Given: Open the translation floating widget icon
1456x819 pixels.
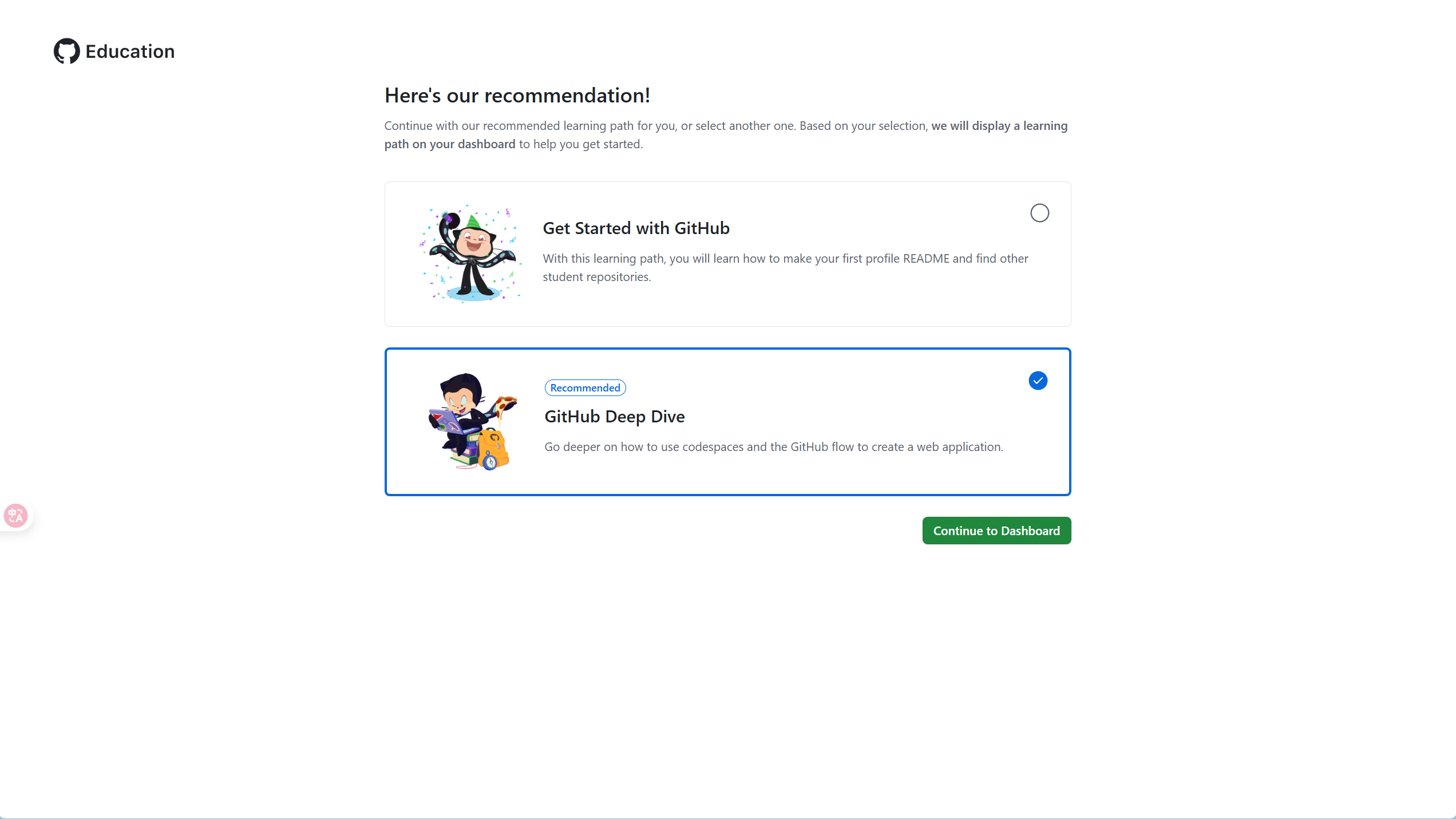Looking at the screenshot, I should point(15,516).
